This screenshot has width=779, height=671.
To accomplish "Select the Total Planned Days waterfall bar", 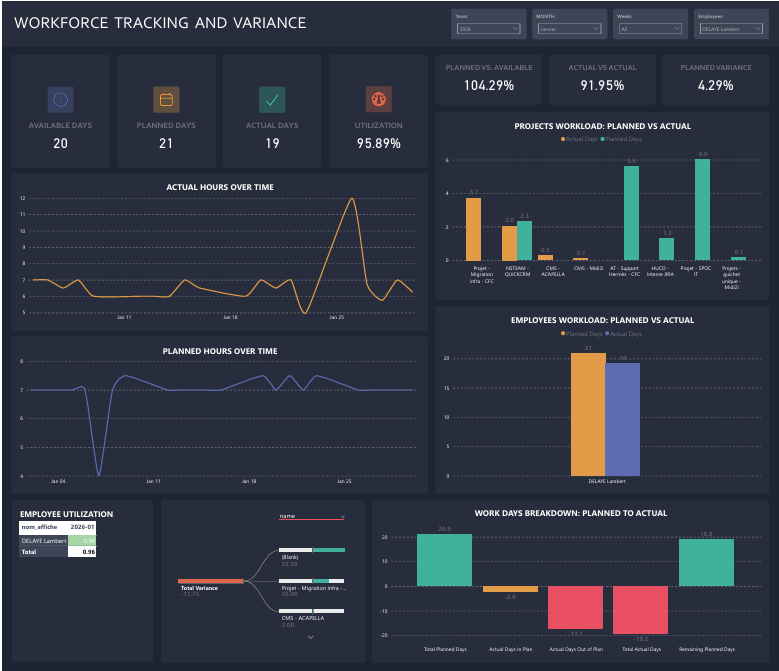I will [x=445, y=560].
